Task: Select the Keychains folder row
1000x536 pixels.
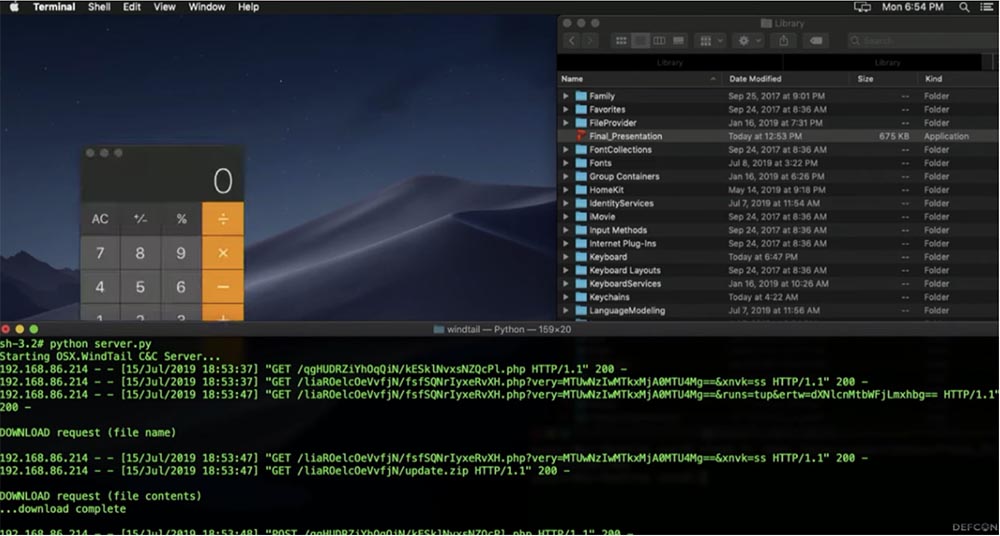Action: [777, 297]
